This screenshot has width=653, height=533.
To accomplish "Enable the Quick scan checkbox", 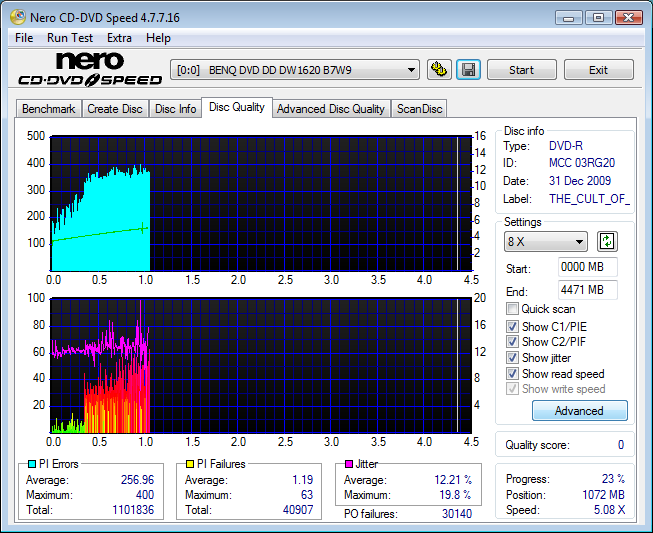I will tap(513, 309).
